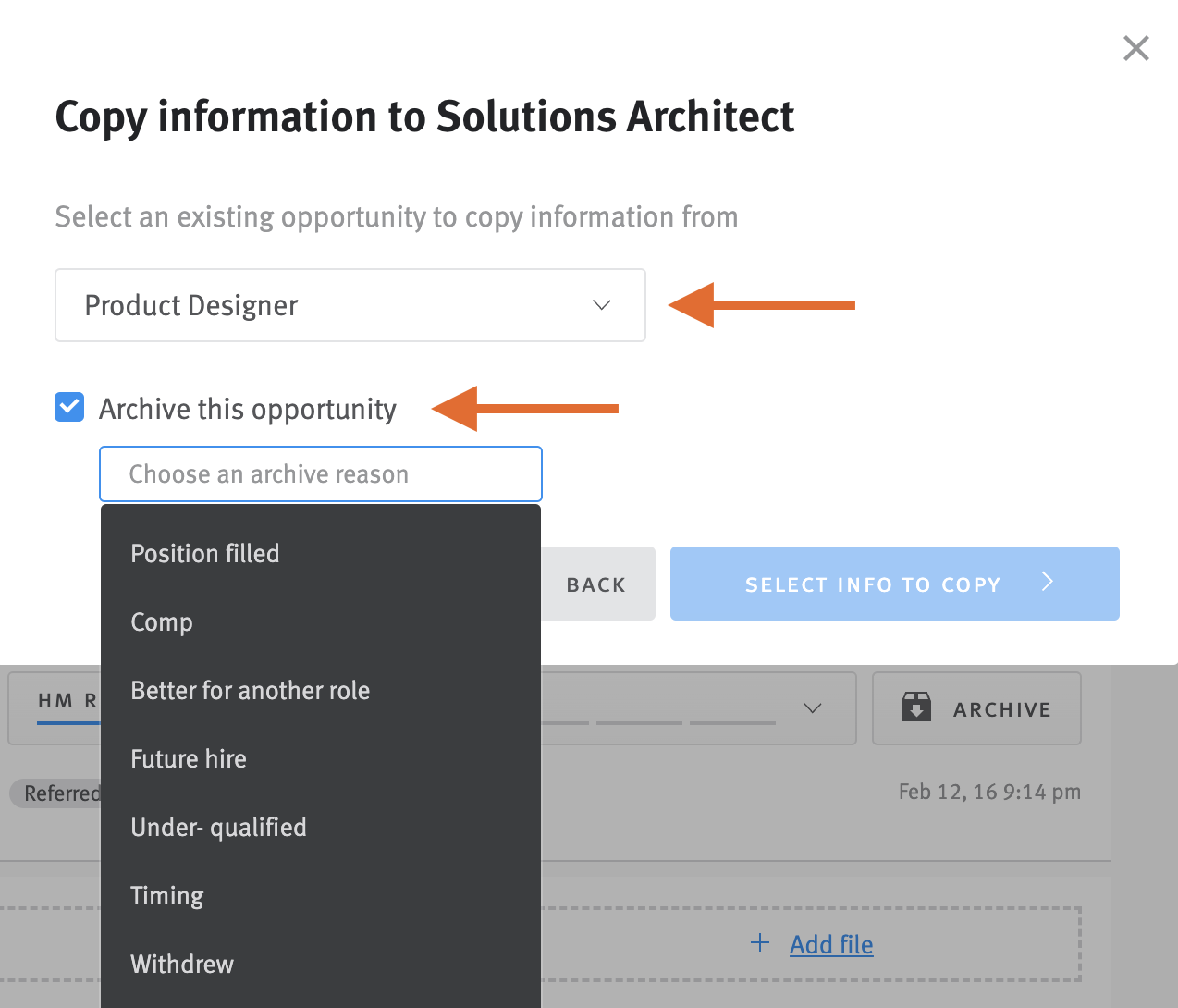Click the plus icon beside Add file
The image size is (1178, 1008).
coord(760,942)
